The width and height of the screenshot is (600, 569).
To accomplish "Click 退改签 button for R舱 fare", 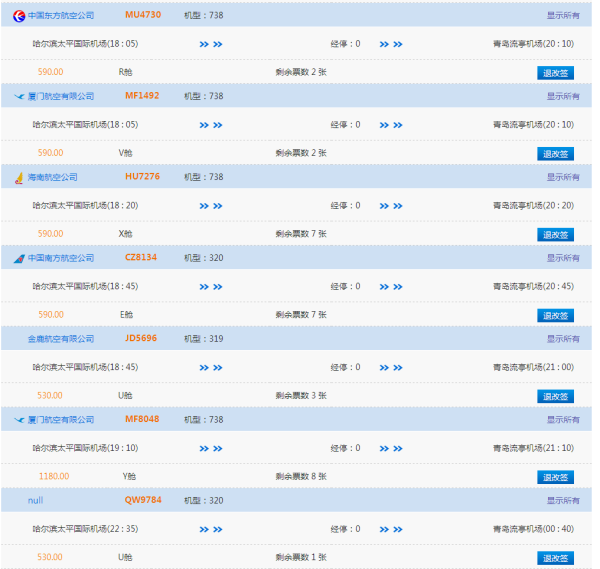I will (x=555, y=73).
